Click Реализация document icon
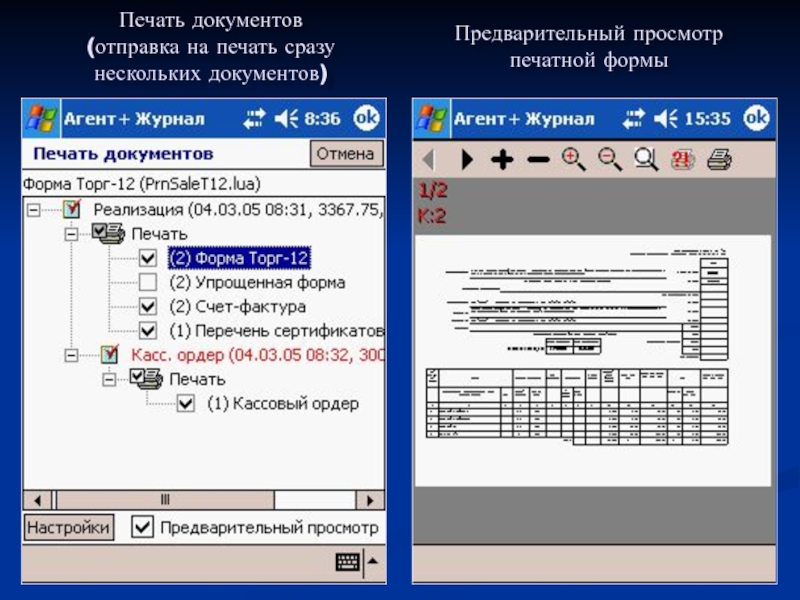 point(71,208)
